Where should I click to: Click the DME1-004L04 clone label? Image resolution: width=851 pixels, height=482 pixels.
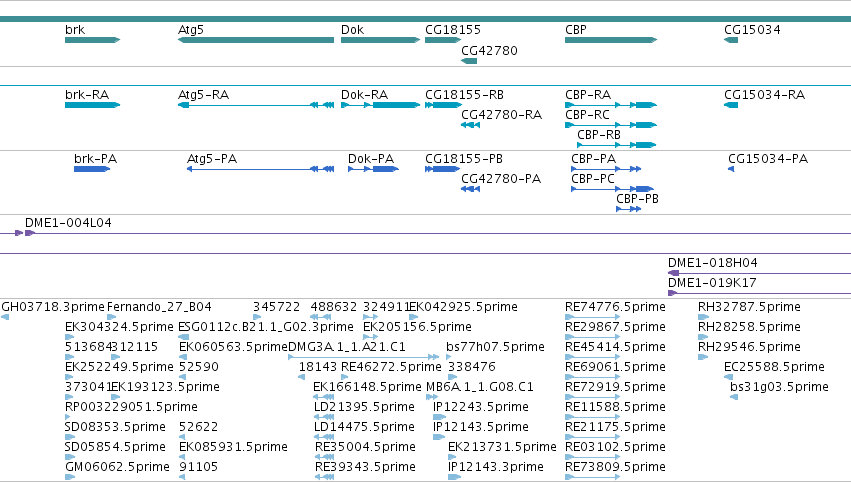(68, 223)
